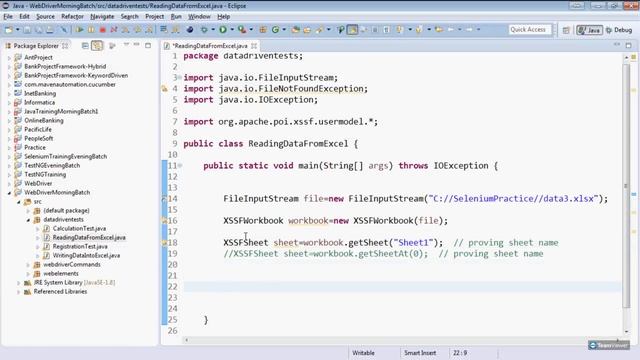Expand the (default package) node
The height and width of the screenshot is (360, 640).
pyautogui.click(x=28, y=211)
